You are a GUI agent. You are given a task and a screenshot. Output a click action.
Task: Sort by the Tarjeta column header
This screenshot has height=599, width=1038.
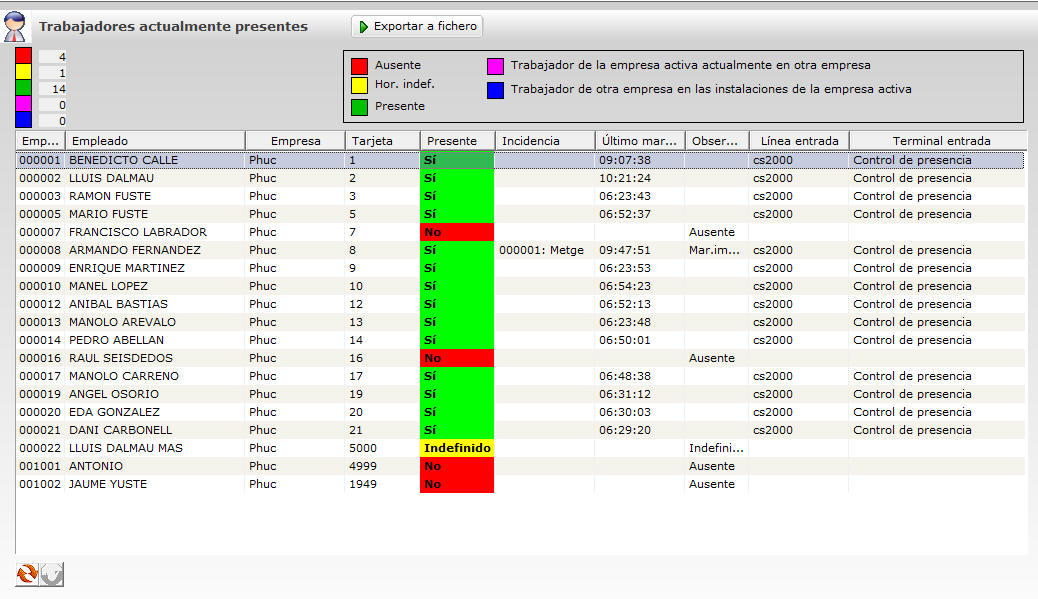coord(383,141)
